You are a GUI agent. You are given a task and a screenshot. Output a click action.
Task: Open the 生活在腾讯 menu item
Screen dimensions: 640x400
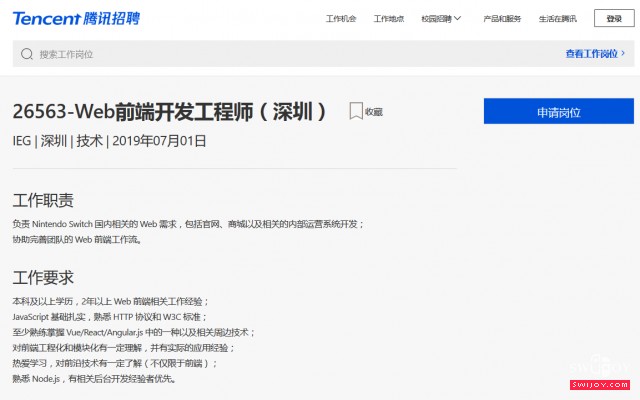tap(558, 19)
